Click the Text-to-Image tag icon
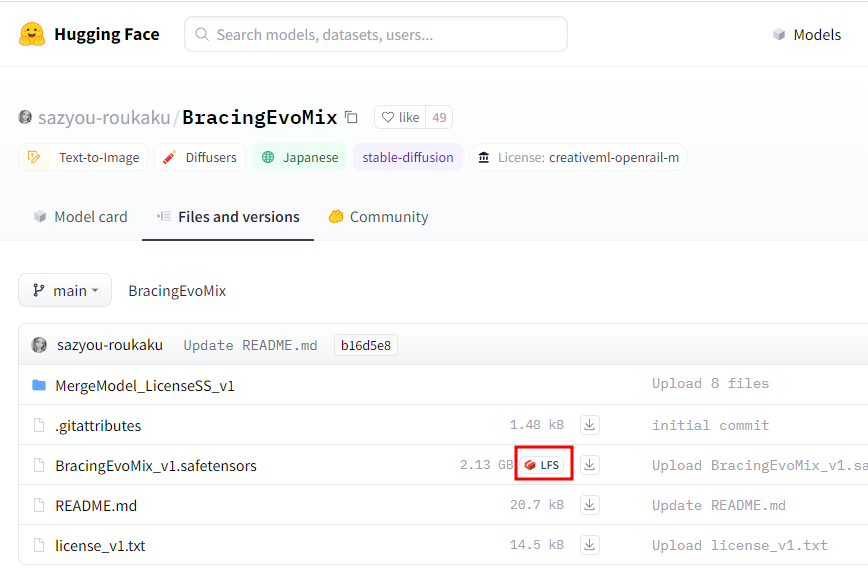868x568 pixels. coord(34,157)
